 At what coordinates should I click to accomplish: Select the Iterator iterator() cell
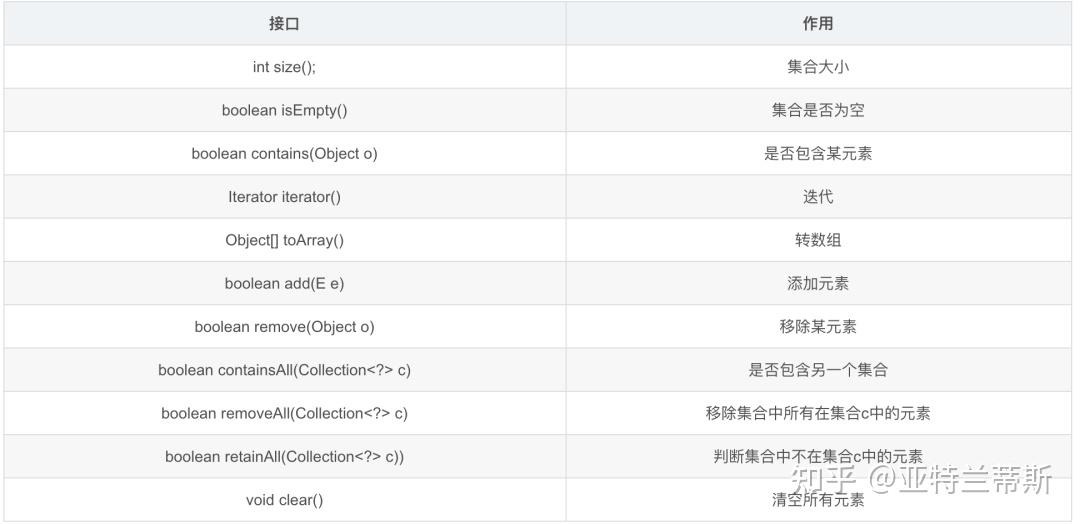(x=284, y=197)
